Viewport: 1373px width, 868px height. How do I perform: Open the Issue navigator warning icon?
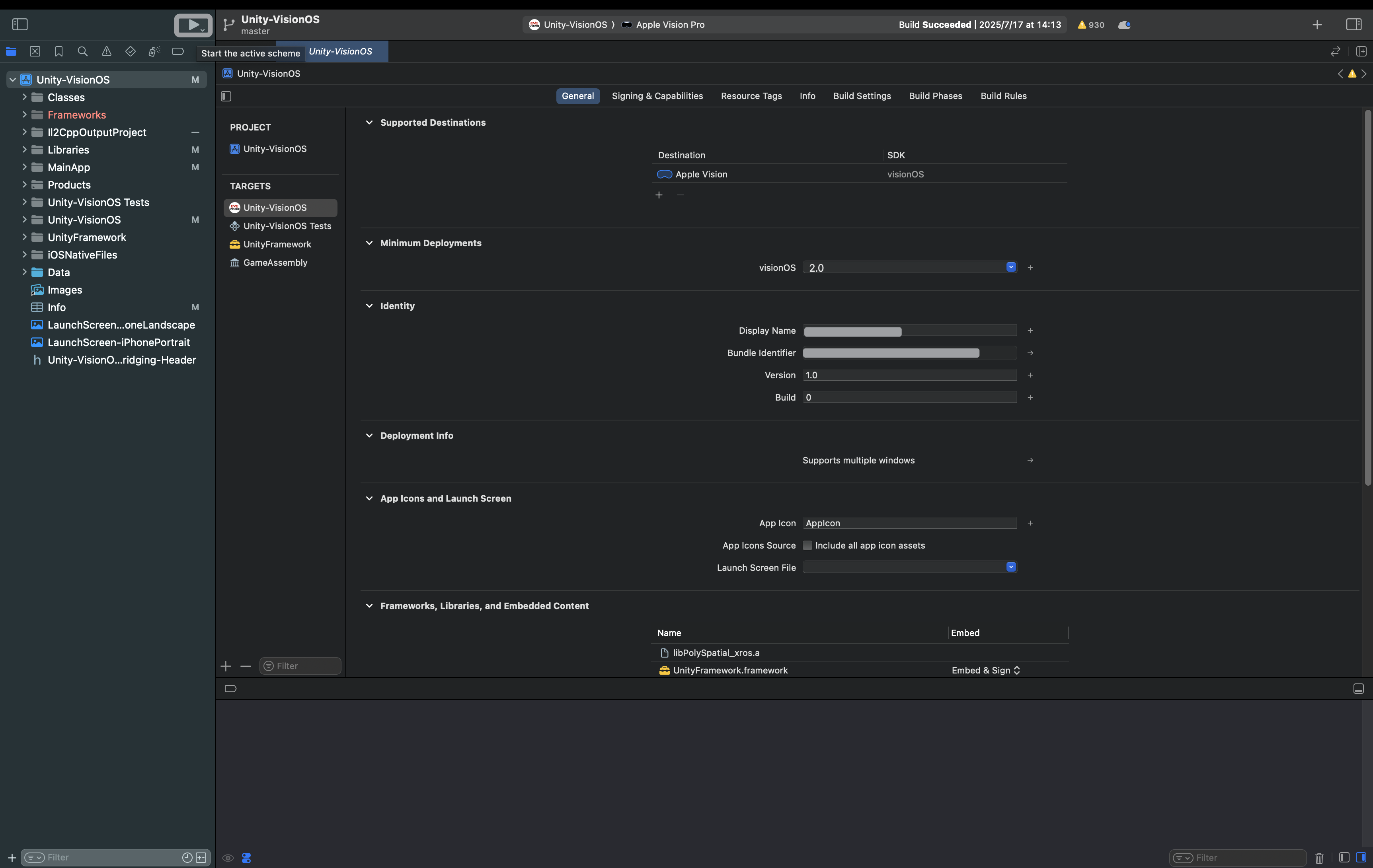pyautogui.click(x=107, y=51)
